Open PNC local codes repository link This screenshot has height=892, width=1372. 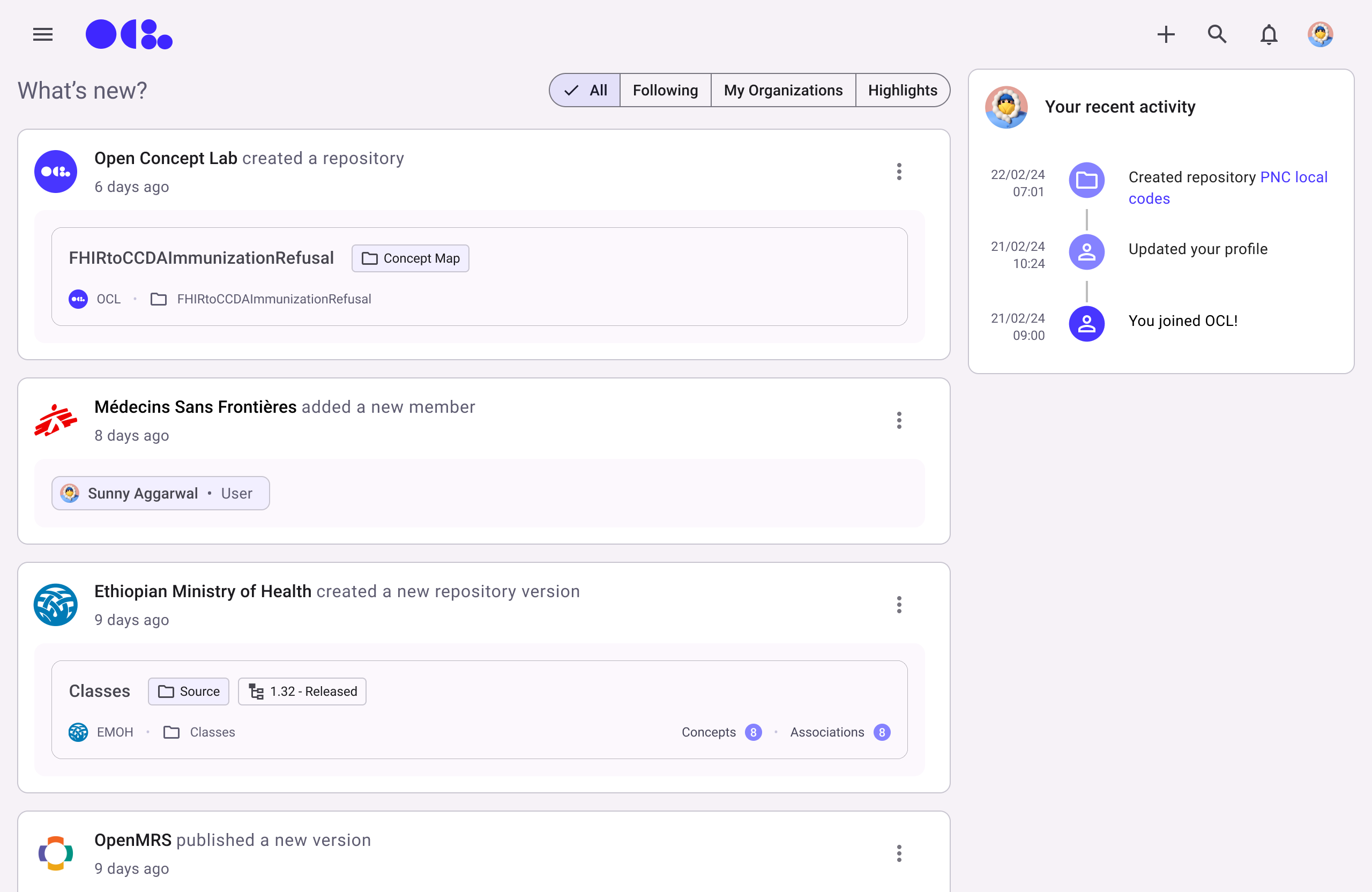click(1293, 177)
